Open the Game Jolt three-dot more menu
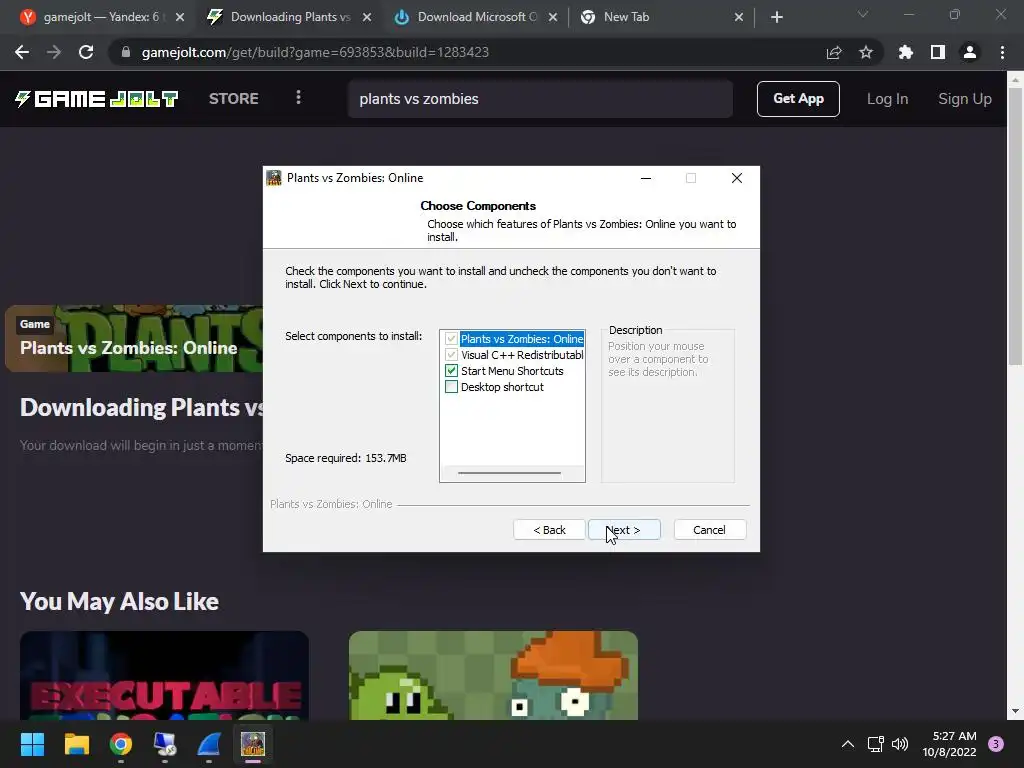The height and width of the screenshot is (768, 1024). [x=298, y=97]
